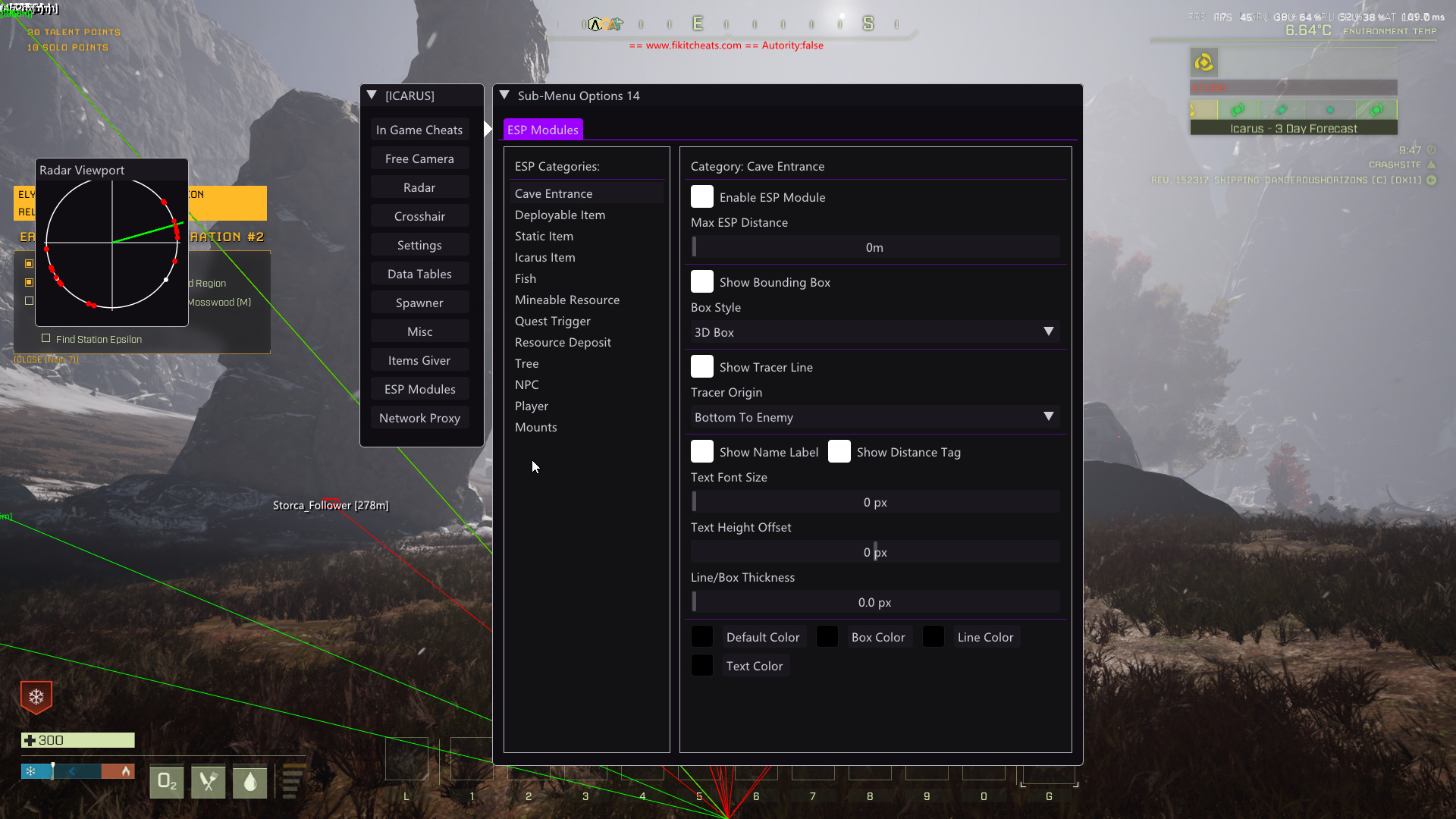Open the Data Tables button
The width and height of the screenshot is (1456, 819).
point(419,274)
